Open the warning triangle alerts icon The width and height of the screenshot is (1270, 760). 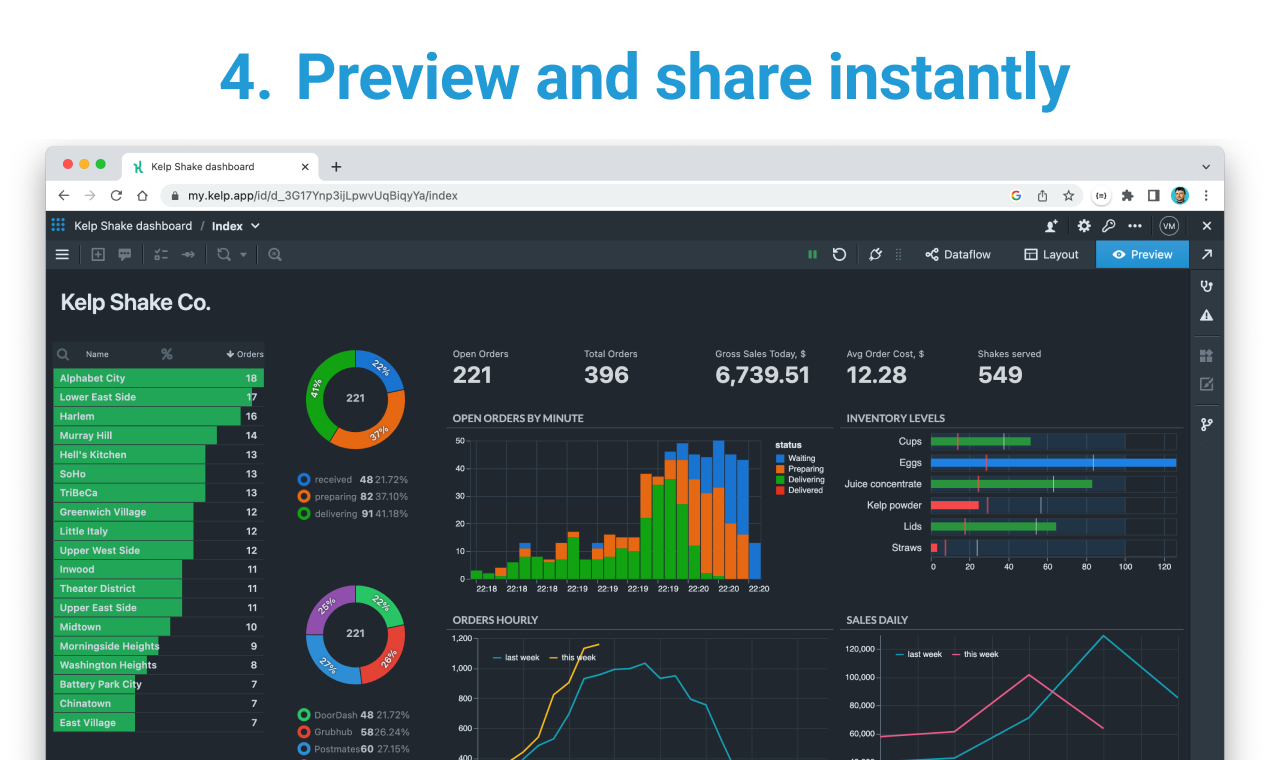tap(1207, 315)
